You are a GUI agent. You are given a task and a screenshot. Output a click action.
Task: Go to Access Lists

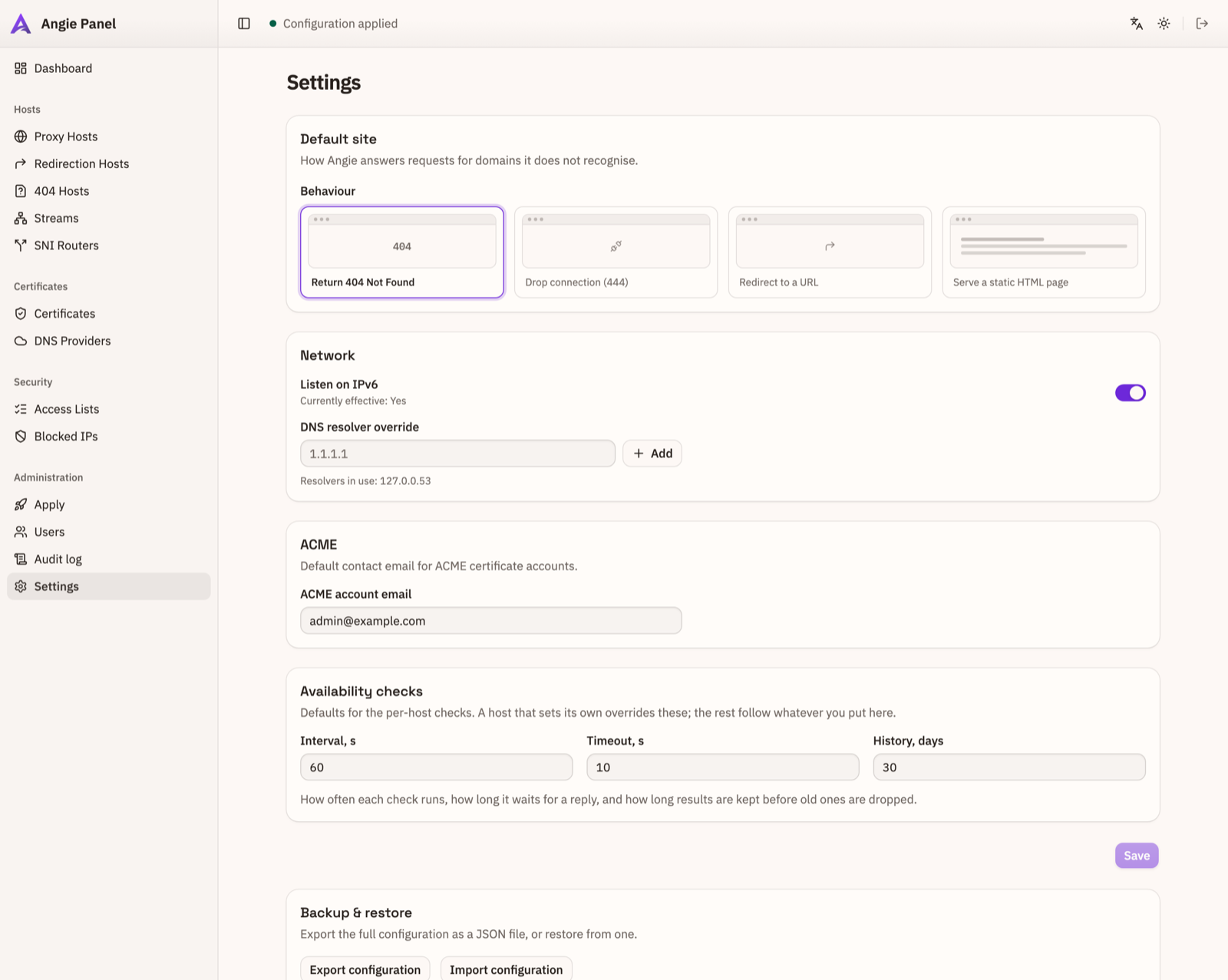point(109,409)
